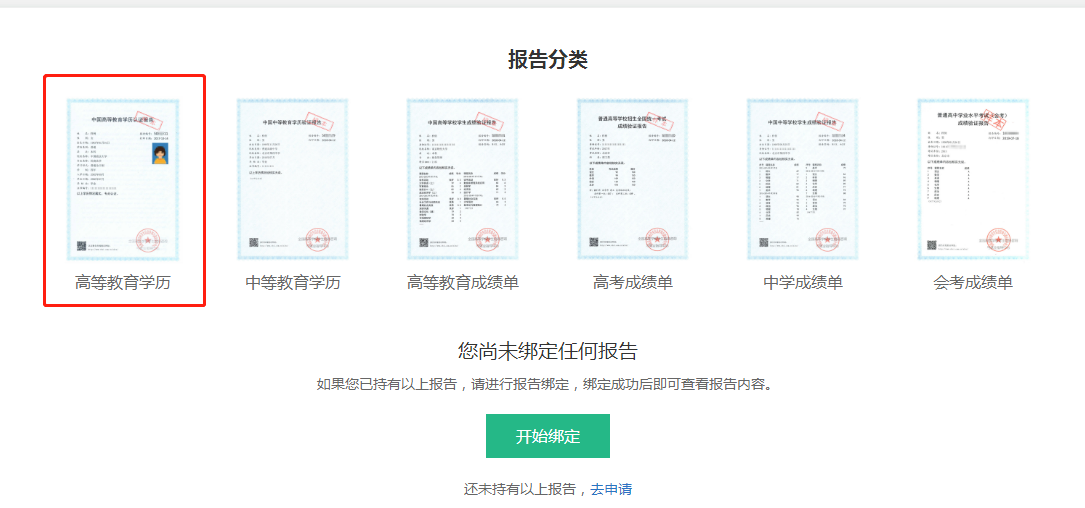Screen dimensions: 1085x508
Task: Choose the 高考成绩单 report sample image
Action: pyautogui.click(x=632, y=178)
